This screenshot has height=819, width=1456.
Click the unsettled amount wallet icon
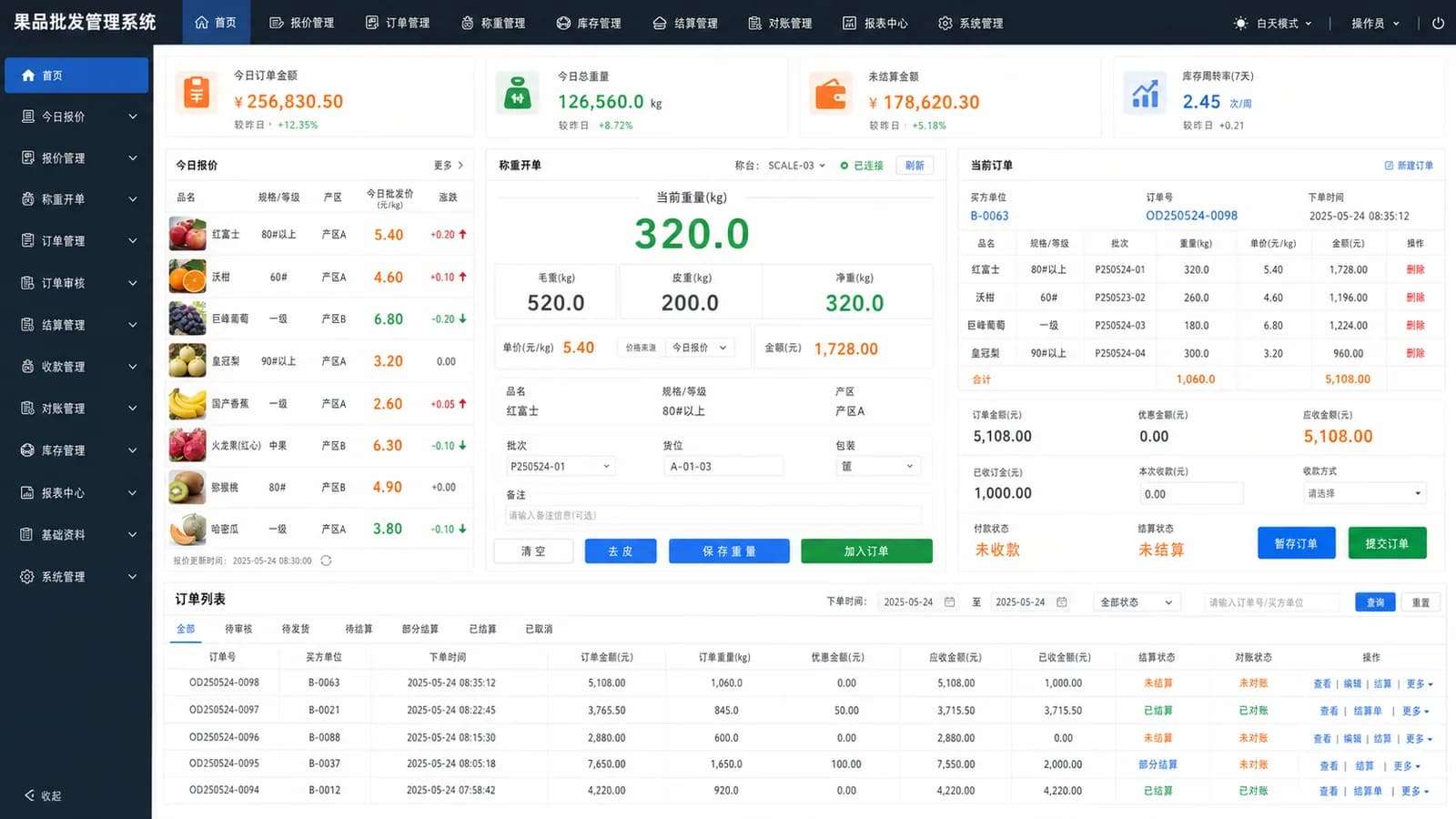point(831,93)
